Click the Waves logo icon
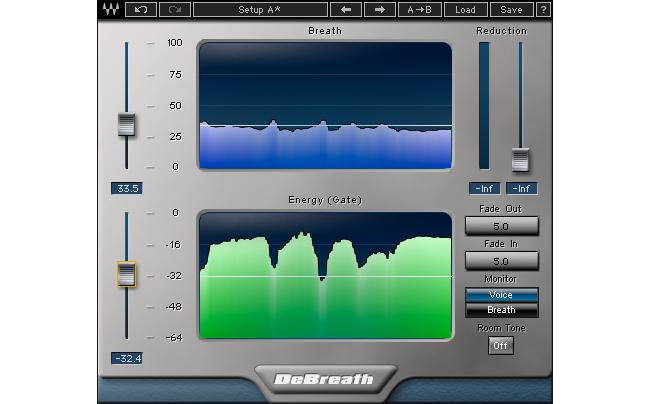 (109, 10)
